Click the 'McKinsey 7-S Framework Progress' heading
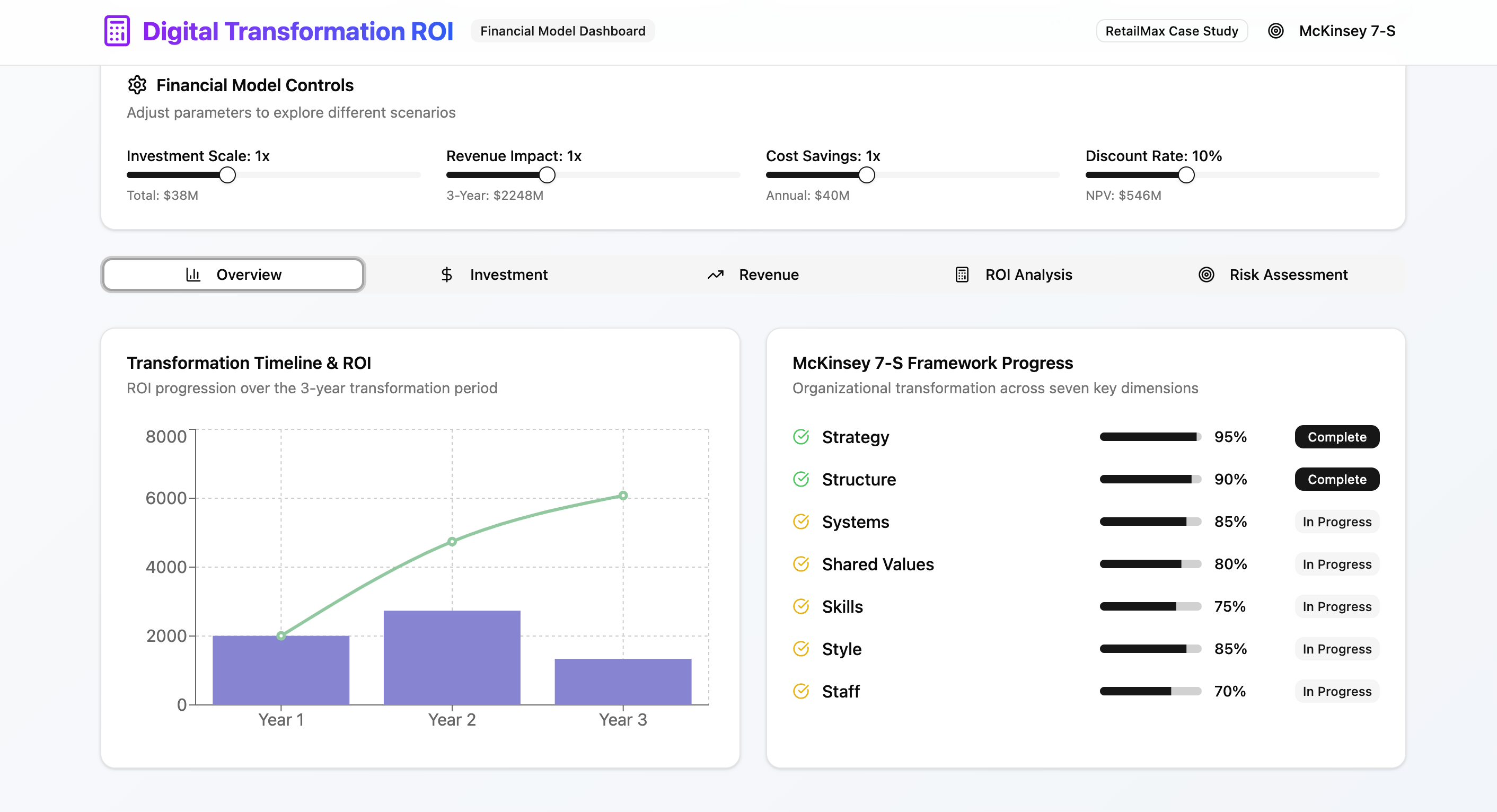The width and height of the screenshot is (1497, 812). [x=932, y=363]
